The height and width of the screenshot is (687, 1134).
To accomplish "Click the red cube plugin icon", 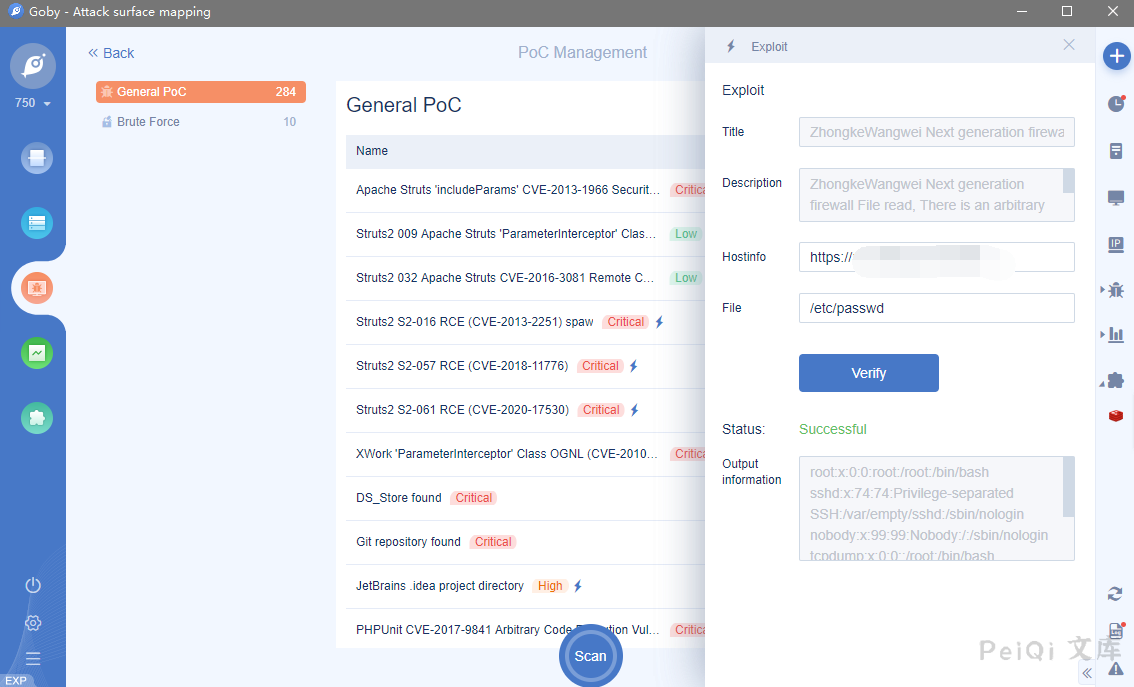I will point(1116,415).
